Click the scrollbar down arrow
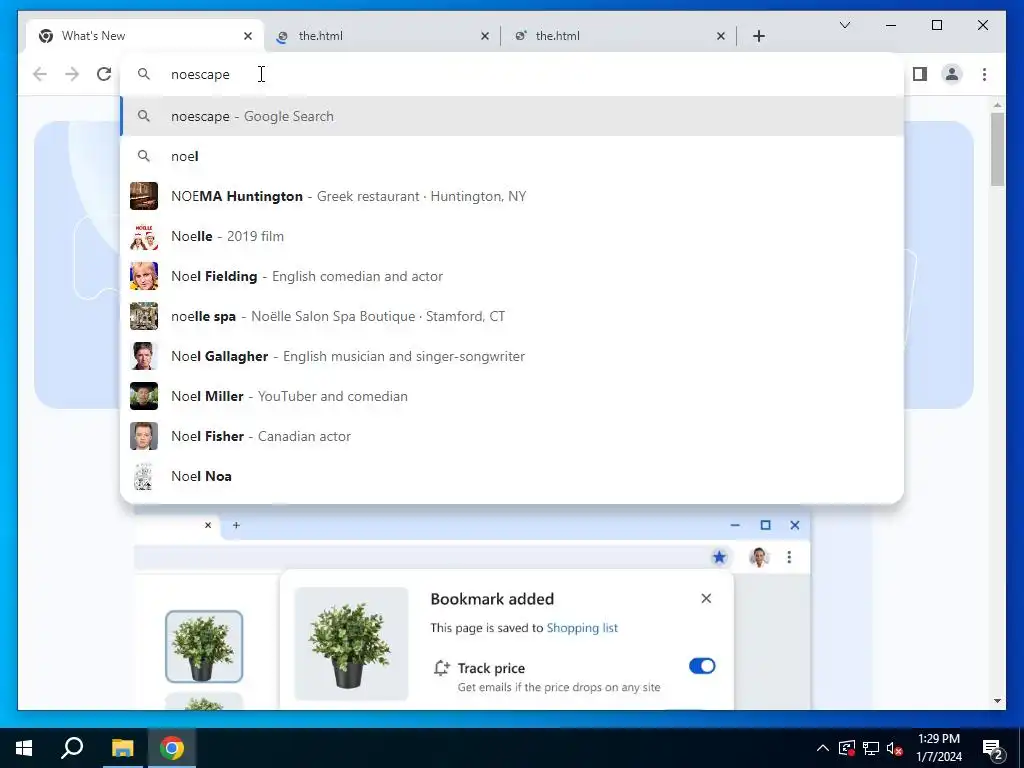Viewport: 1024px width, 768px height. pos(997,701)
